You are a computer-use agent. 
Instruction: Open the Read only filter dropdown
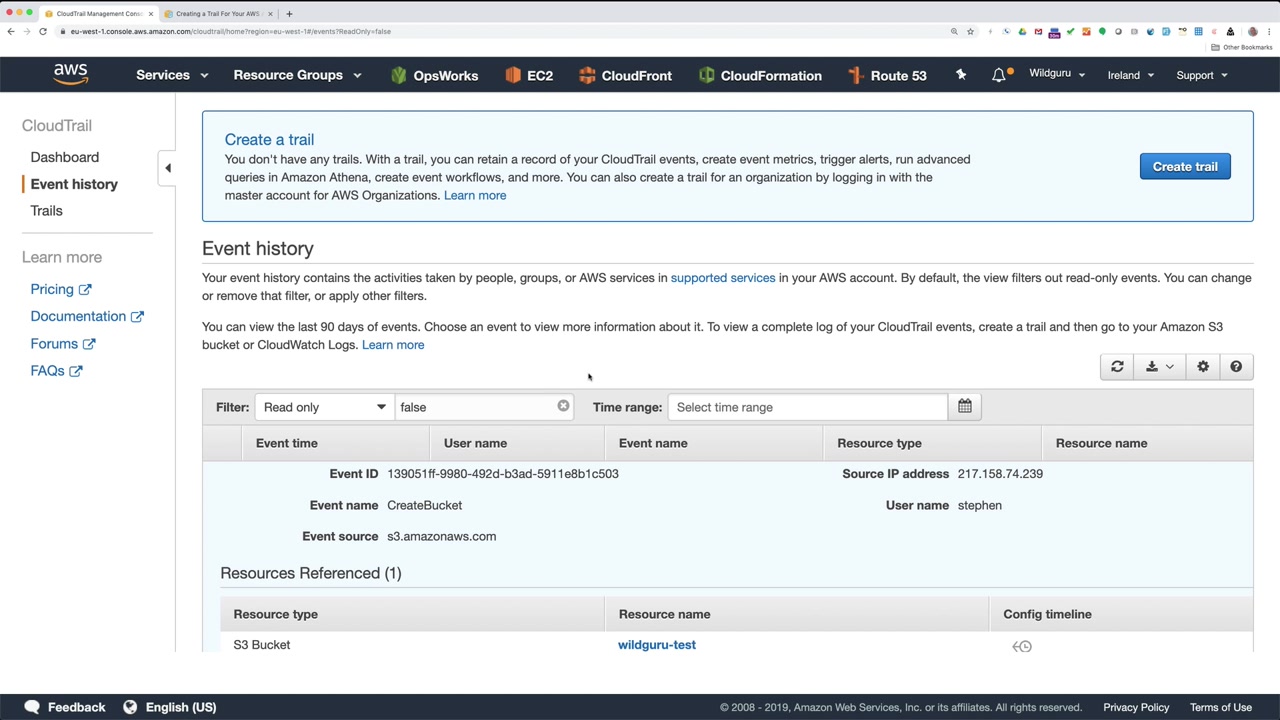click(324, 407)
